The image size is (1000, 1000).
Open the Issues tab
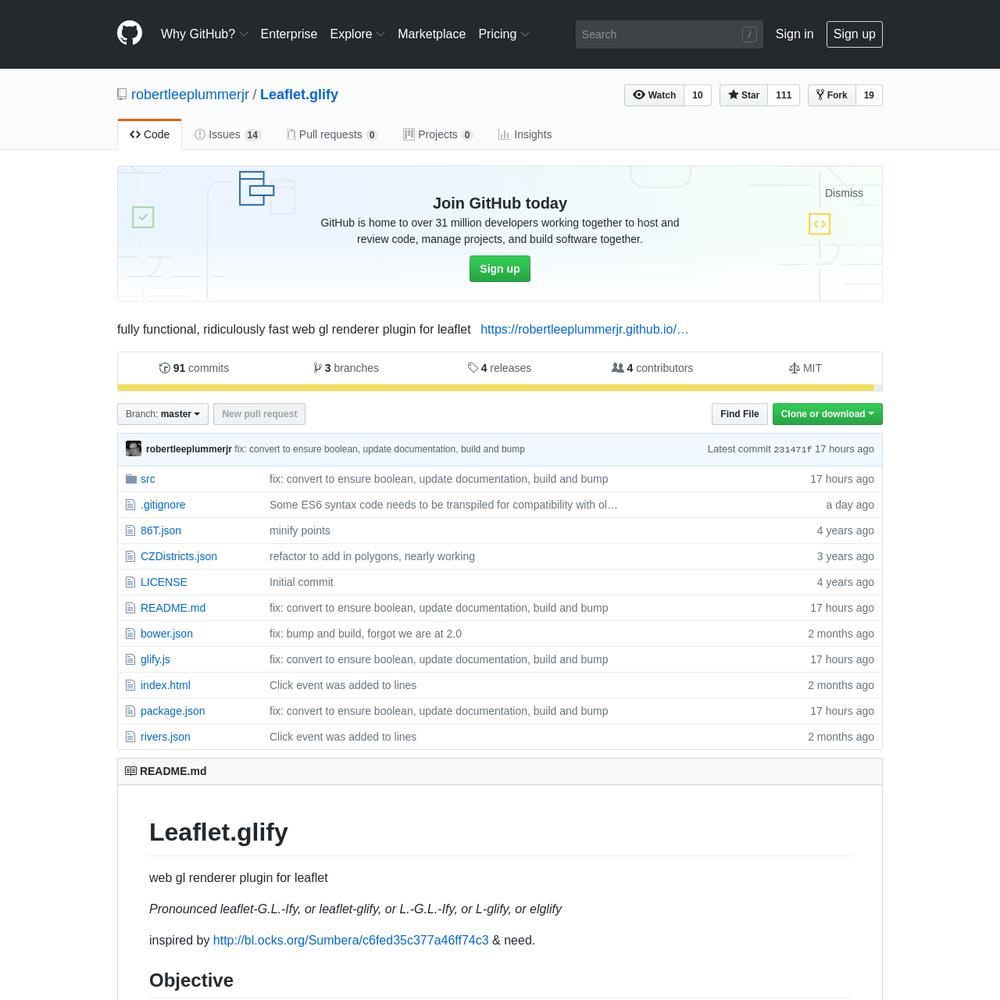[228, 135]
